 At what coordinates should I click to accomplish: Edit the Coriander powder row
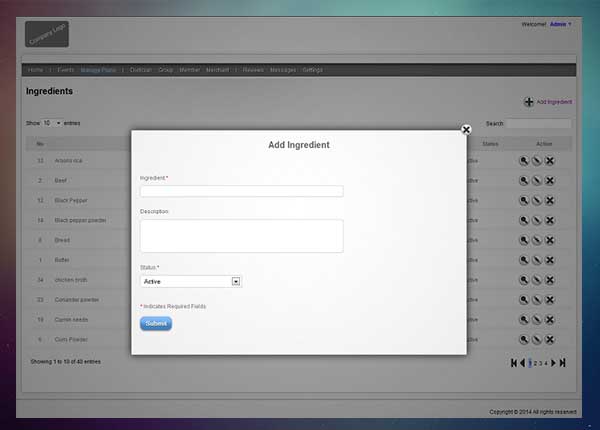(536, 300)
